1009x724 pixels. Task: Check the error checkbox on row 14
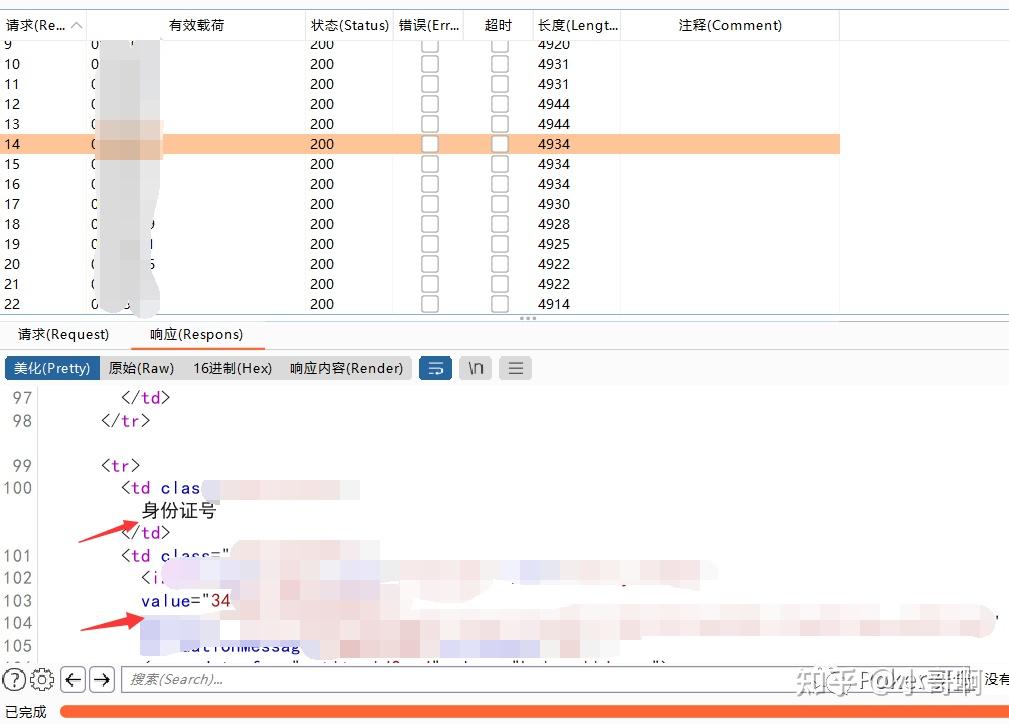[x=430, y=143]
